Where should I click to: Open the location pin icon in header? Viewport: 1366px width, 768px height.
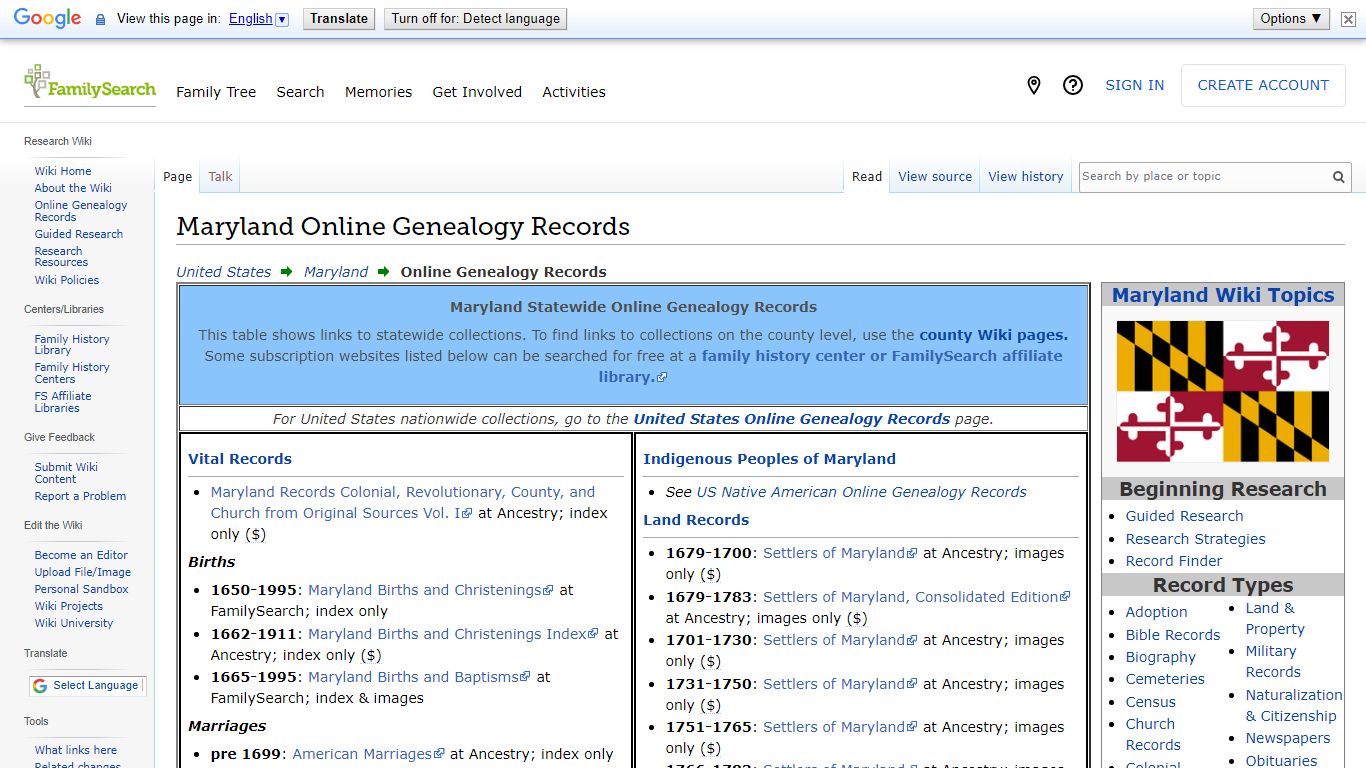point(1034,86)
